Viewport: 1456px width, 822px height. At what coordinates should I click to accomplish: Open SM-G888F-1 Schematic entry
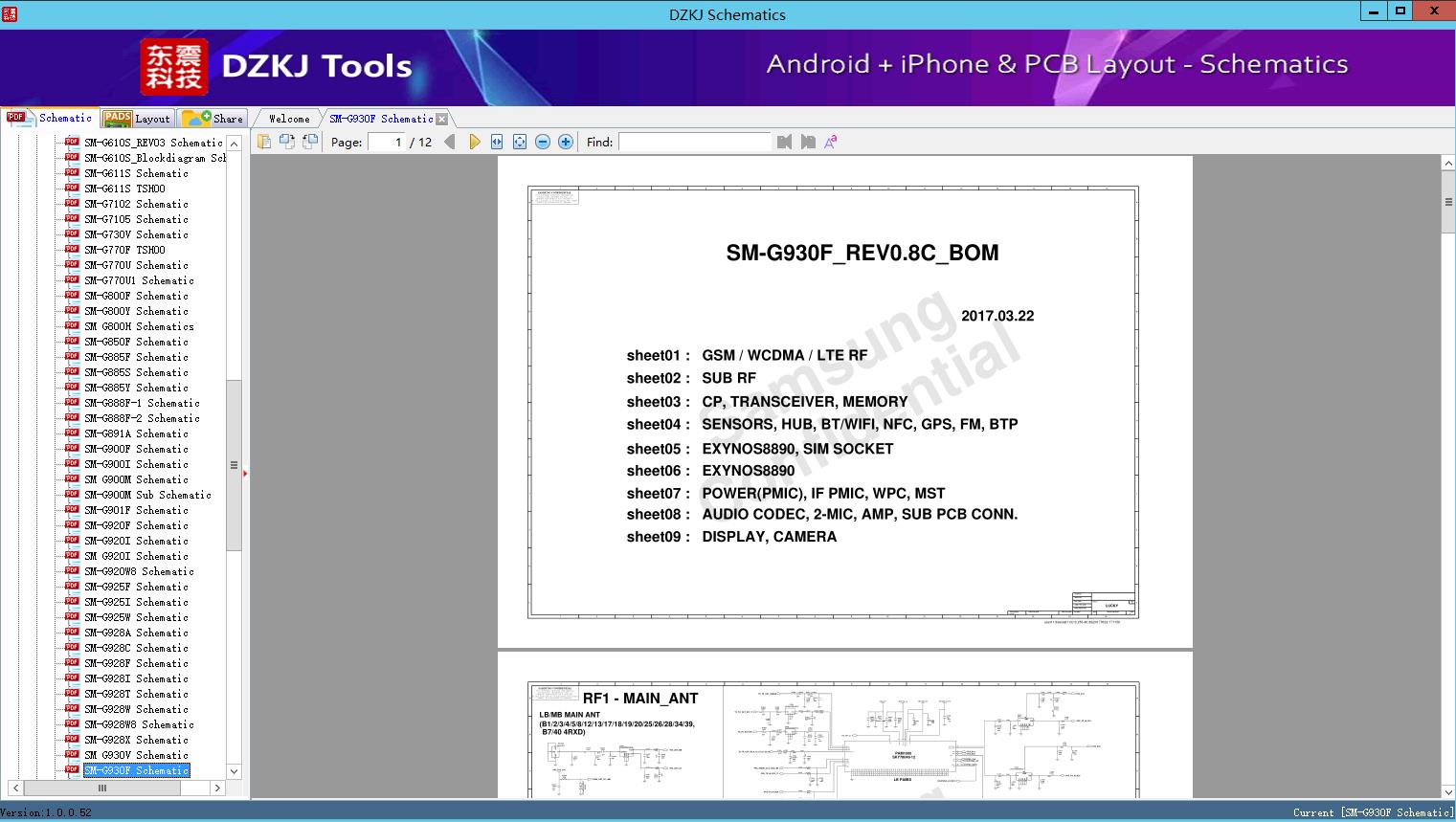[142, 403]
